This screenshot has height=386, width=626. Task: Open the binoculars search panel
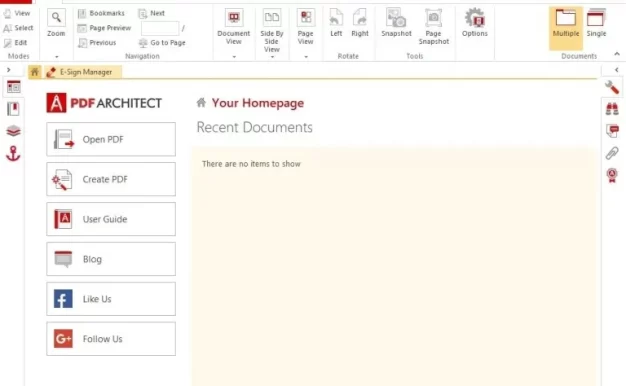coord(612,109)
